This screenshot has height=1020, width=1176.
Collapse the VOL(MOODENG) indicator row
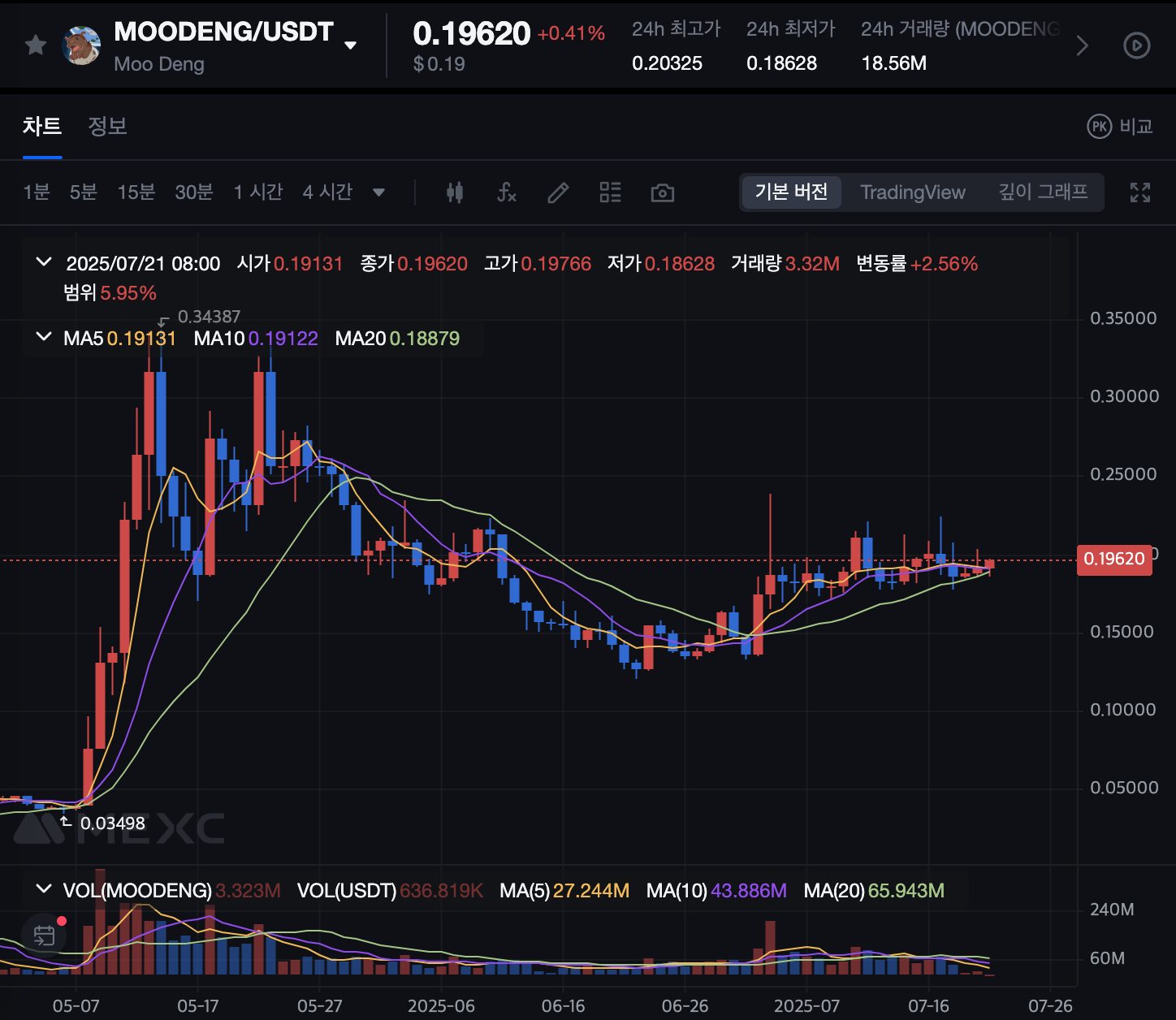click(x=44, y=890)
